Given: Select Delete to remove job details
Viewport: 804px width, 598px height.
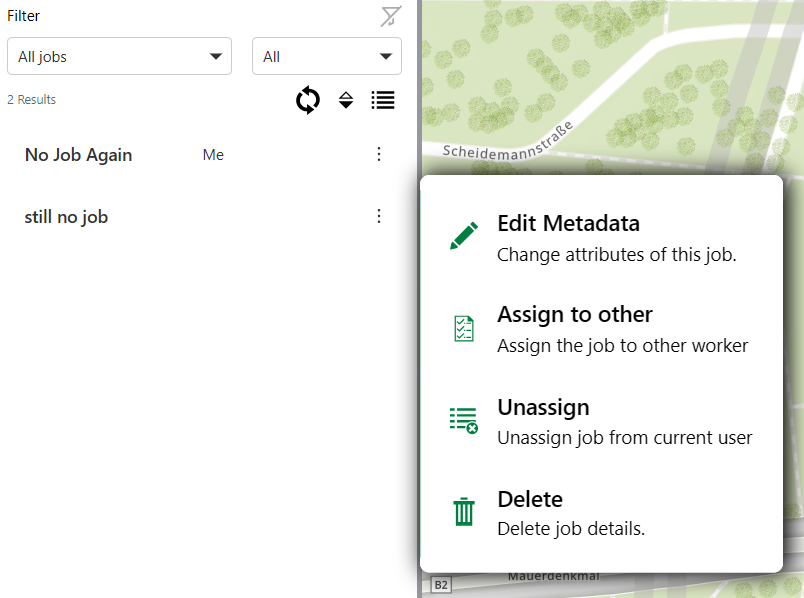Looking at the screenshot, I should (530, 499).
